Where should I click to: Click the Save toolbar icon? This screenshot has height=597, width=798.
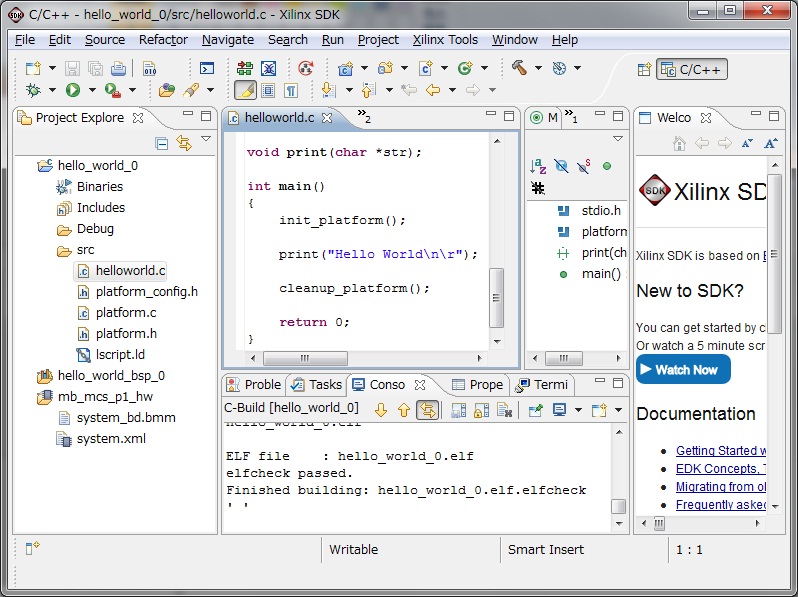pos(72,68)
